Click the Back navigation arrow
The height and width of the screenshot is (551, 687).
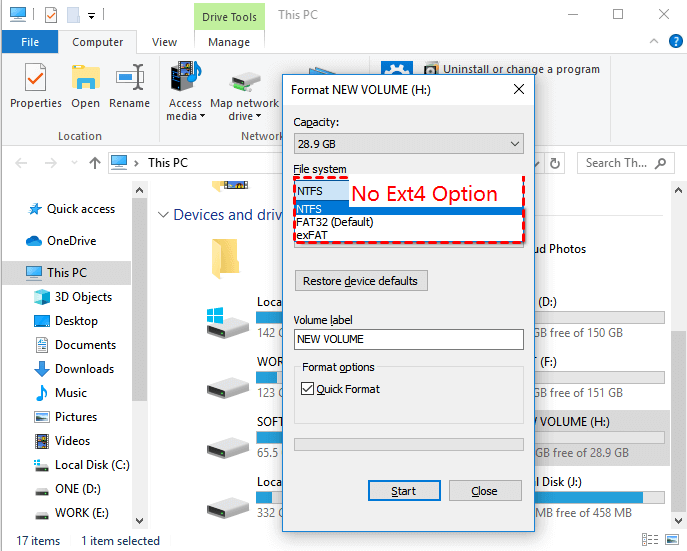[21, 163]
